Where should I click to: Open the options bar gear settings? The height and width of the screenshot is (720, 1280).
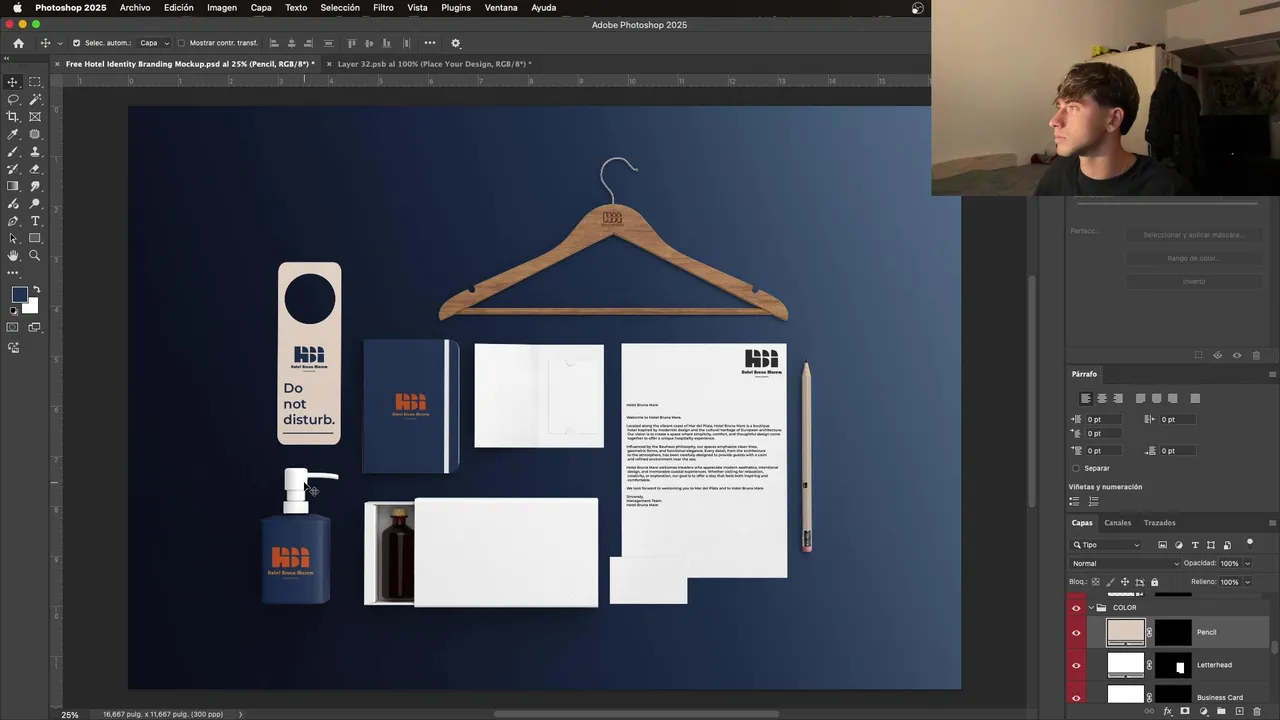[456, 43]
